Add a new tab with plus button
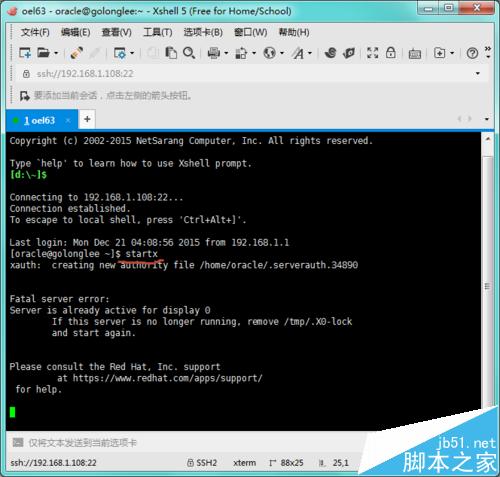 click(87, 119)
